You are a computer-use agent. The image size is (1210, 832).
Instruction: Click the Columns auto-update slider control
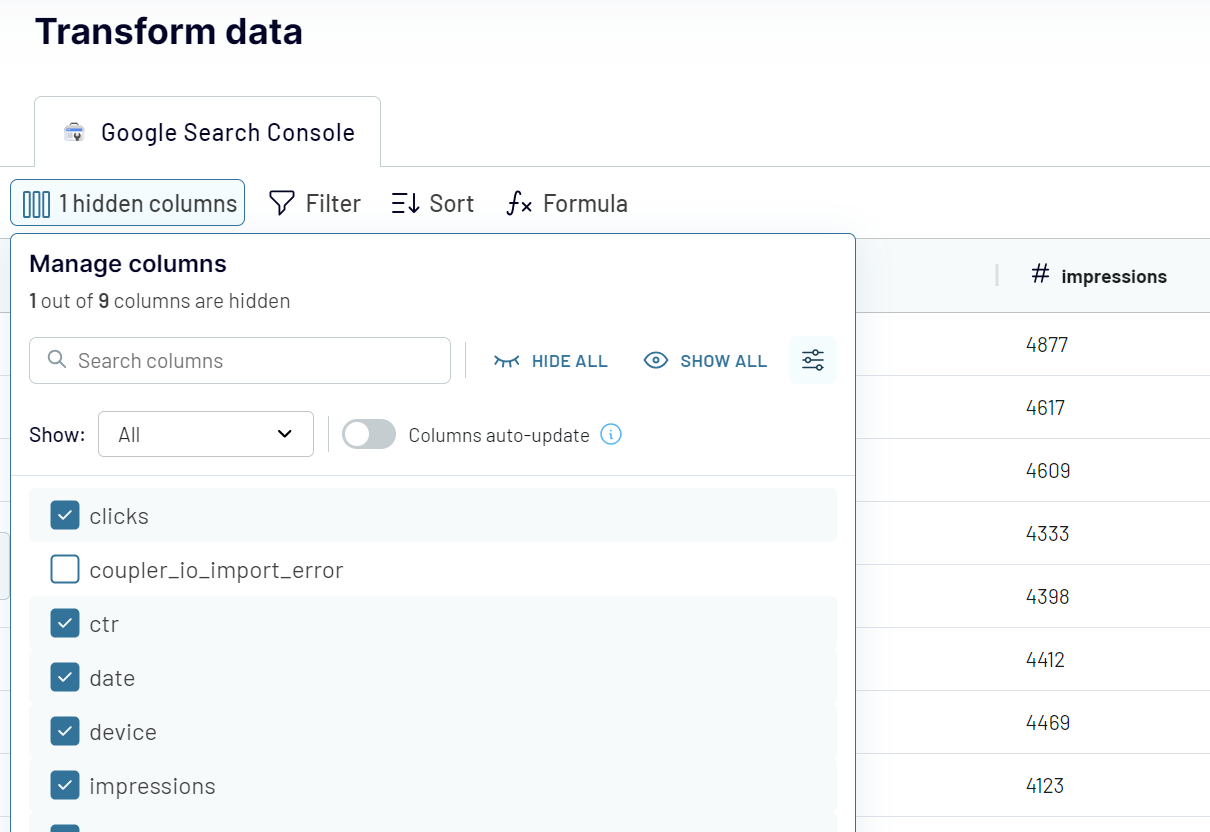click(x=369, y=434)
